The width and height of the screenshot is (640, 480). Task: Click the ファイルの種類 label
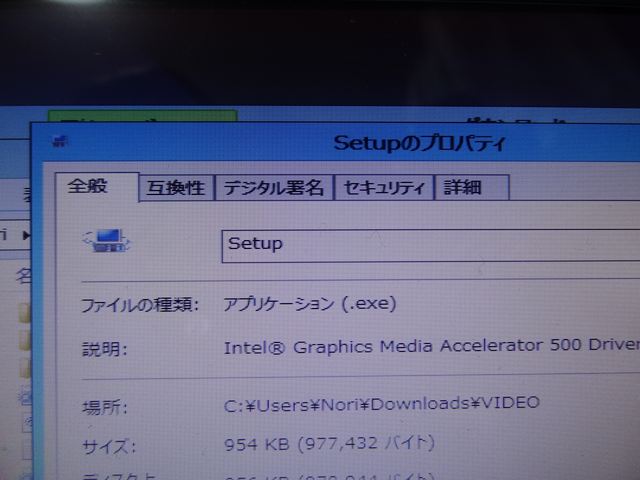(140, 305)
